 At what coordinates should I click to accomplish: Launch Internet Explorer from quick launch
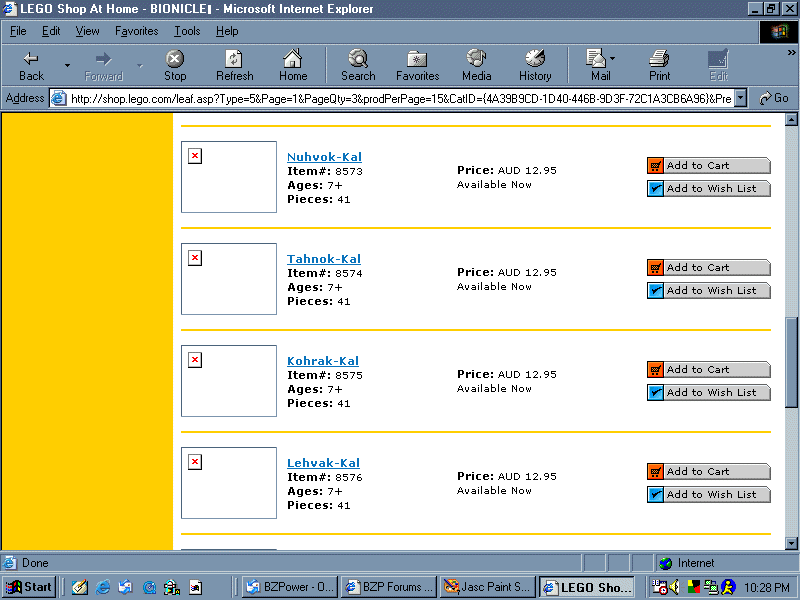click(103, 587)
